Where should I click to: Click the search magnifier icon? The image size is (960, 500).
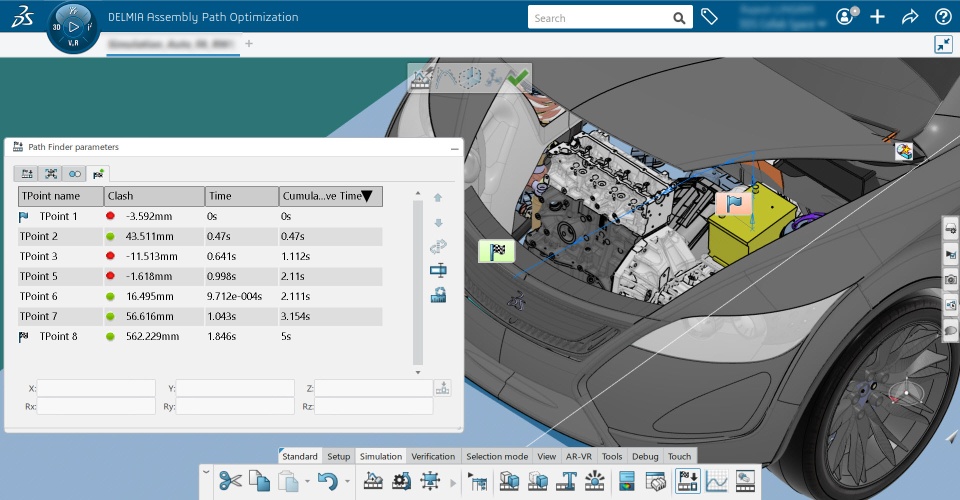679,18
